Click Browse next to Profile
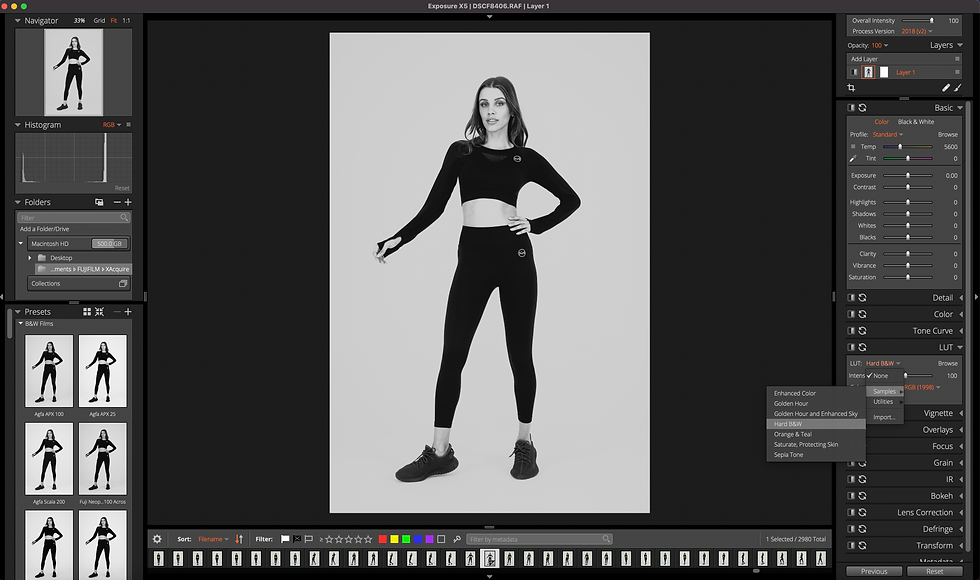The height and width of the screenshot is (580, 980). tap(948, 134)
